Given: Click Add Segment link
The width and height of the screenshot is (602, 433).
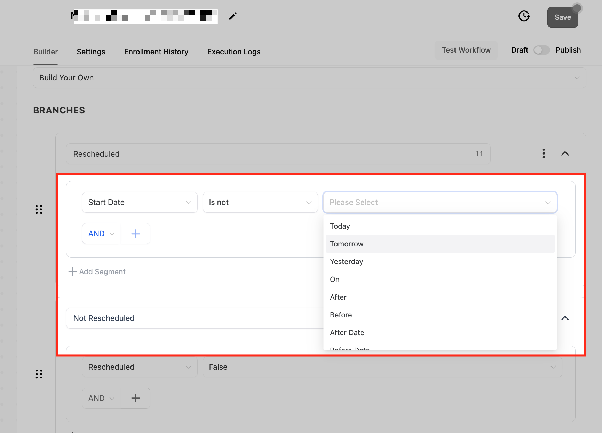Looking at the screenshot, I should [x=97, y=271].
